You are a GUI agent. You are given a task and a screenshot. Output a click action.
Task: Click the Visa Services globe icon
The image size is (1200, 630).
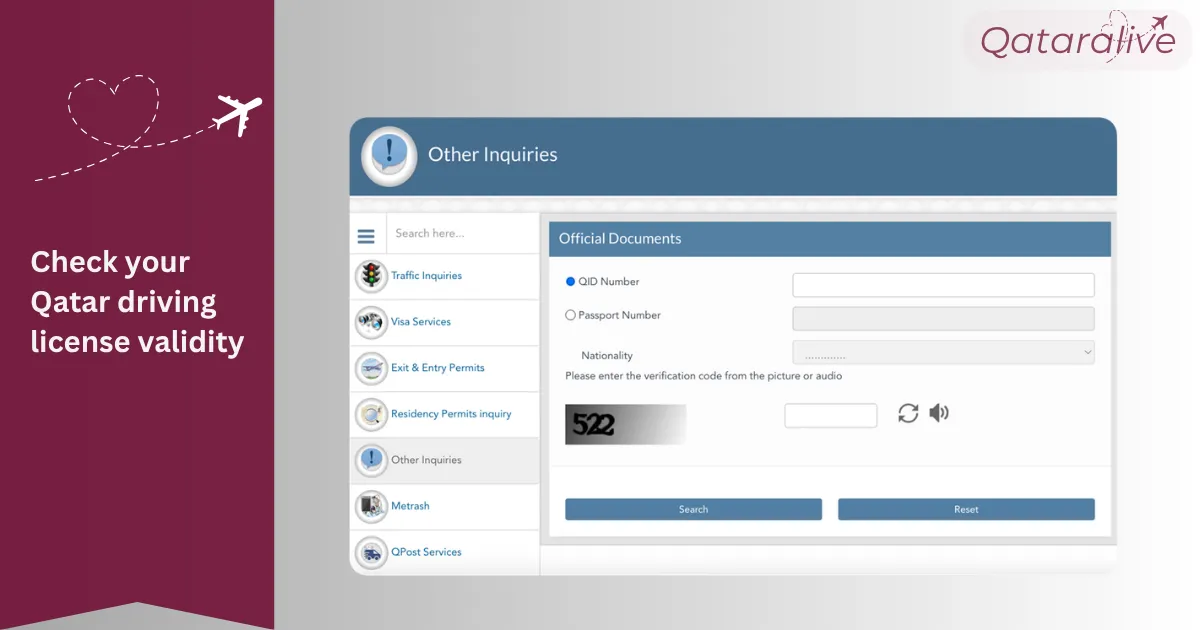(x=371, y=322)
